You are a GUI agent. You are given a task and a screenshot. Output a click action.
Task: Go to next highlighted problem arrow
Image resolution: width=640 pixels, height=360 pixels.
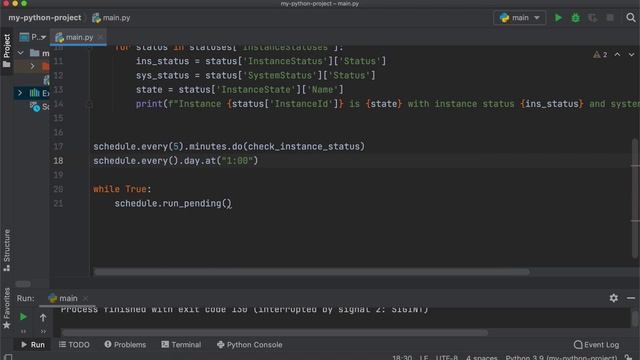coord(631,54)
